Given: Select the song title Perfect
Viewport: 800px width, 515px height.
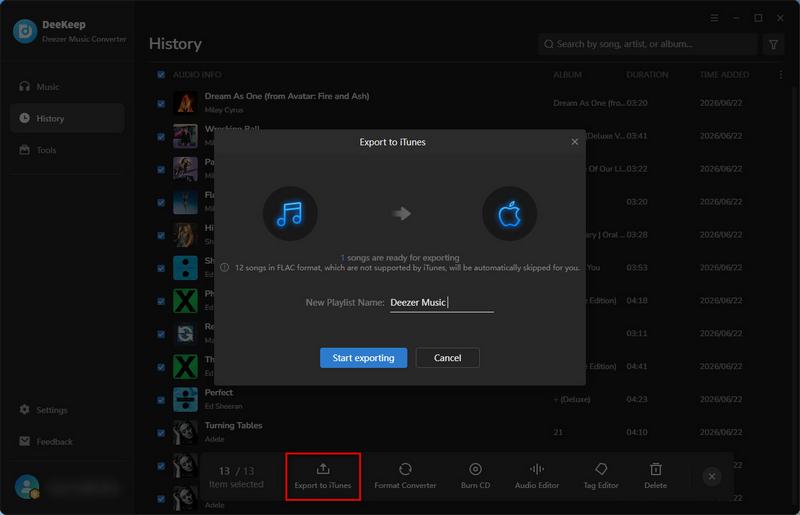Looking at the screenshot, I should [218, 393].
